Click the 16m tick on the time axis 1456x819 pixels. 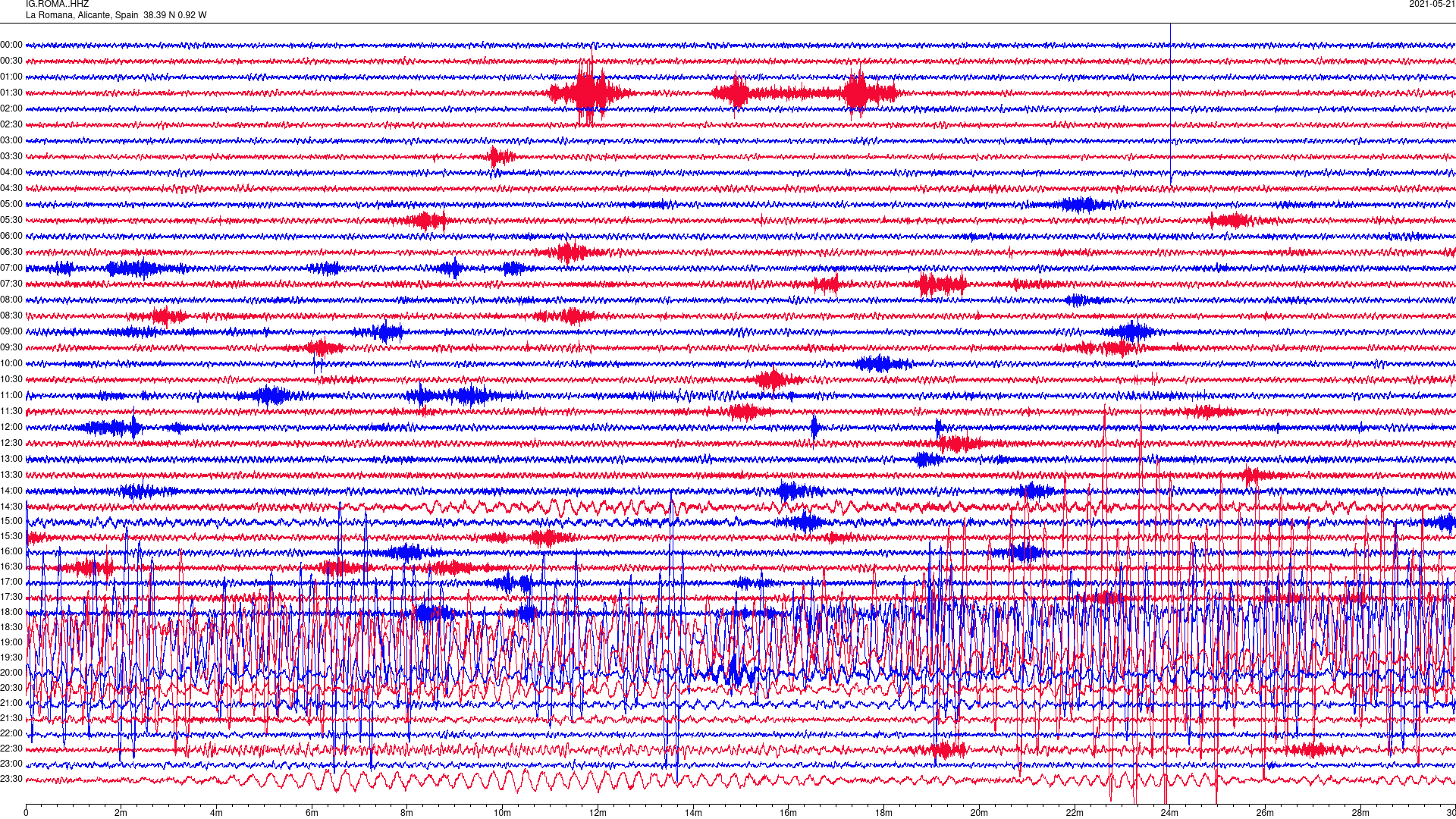click(788, 813)
